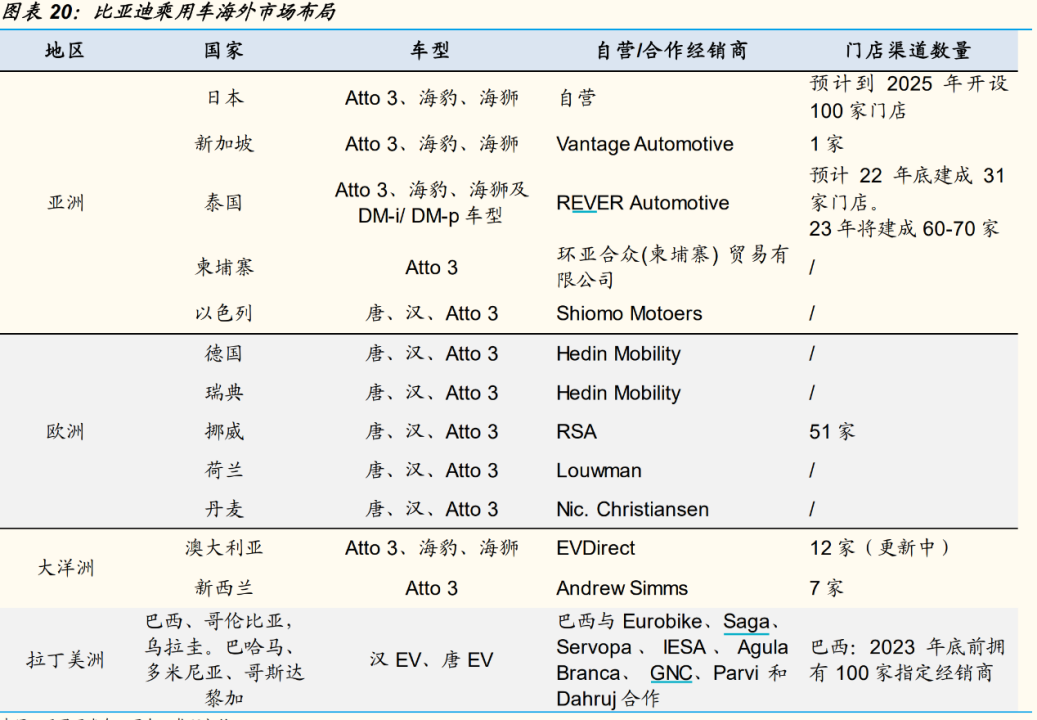Image resolution: width=1037 pixels, height=720 pixels.
Task: Click the Nic. Christiansen dealer cell
Action: coord(632,509)
